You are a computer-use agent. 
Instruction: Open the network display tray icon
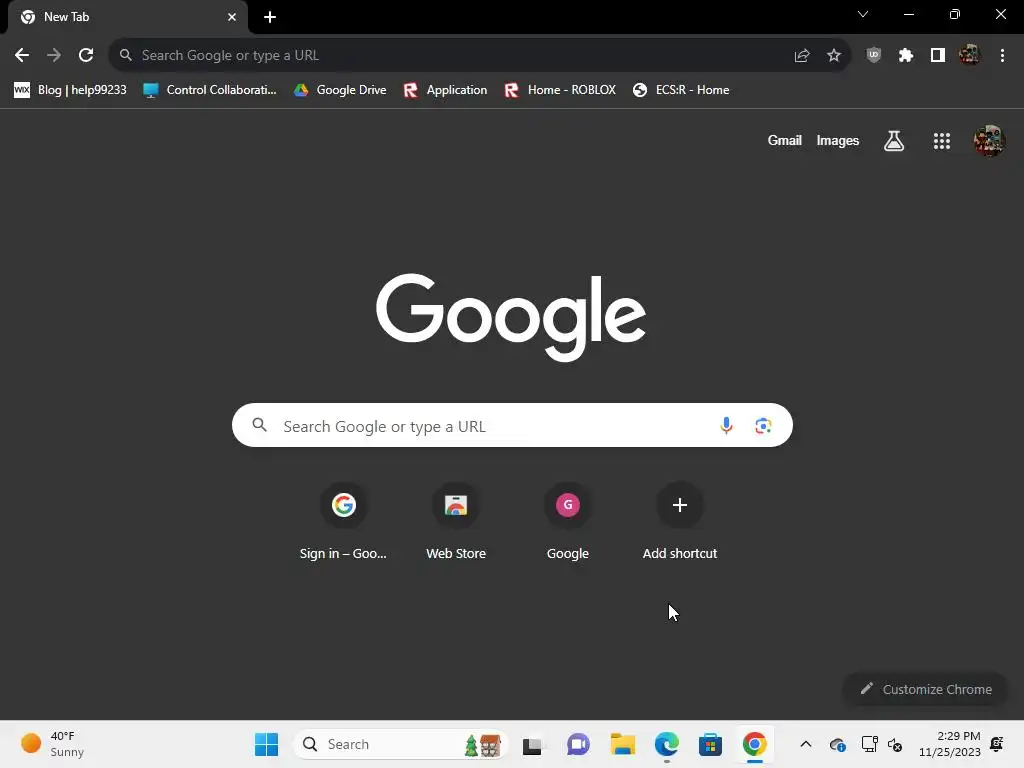(x=869, y=744)
